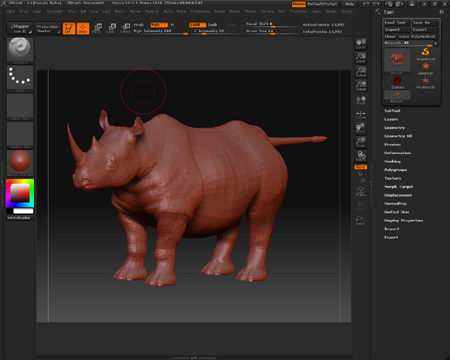Viewport: 450px width, 360px height.
Task: Click the Zoom canvas icon
Action: (361, 58)
